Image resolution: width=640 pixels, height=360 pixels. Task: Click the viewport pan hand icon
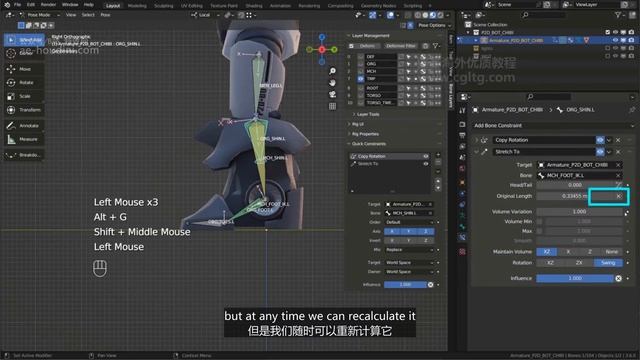tap(333, 83)
